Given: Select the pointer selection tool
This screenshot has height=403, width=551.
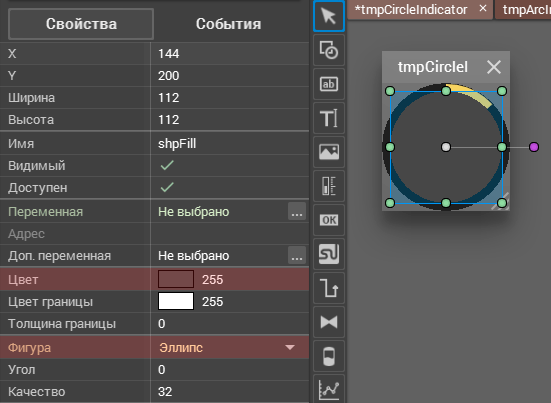Looking at the screenshot, I should 329,16.
